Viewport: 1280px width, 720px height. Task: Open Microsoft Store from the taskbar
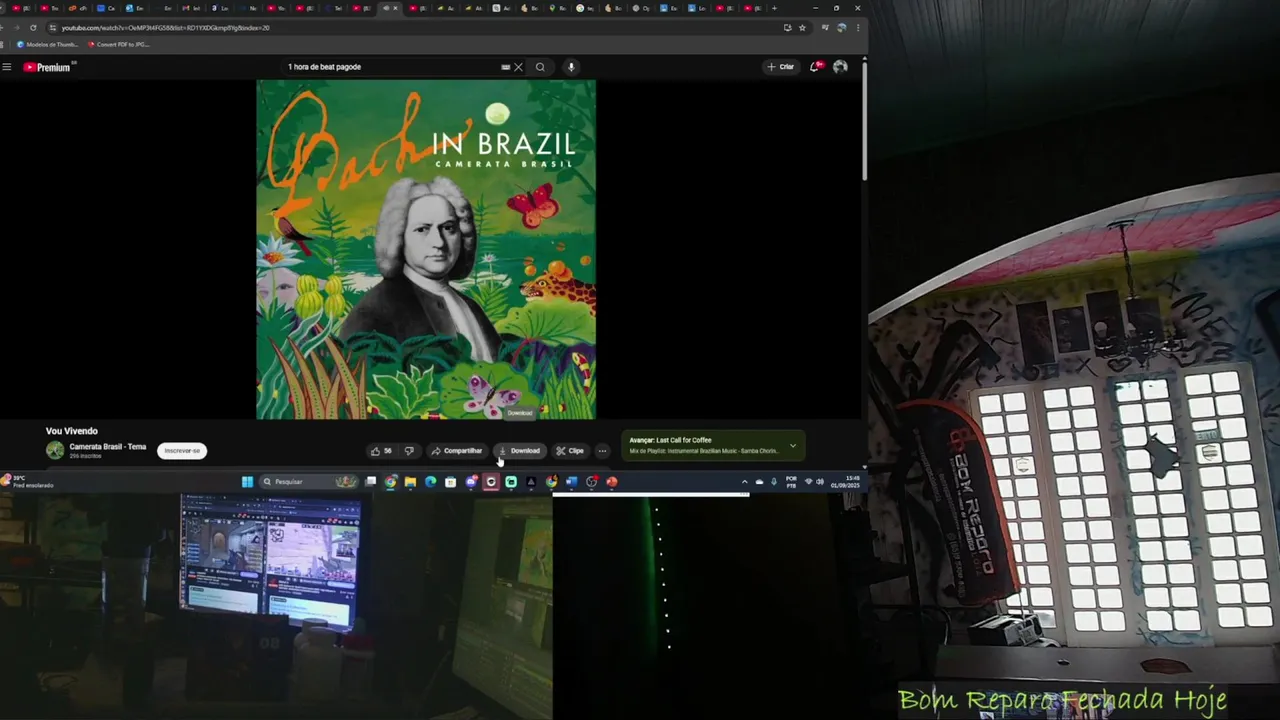tap(450, 482)
